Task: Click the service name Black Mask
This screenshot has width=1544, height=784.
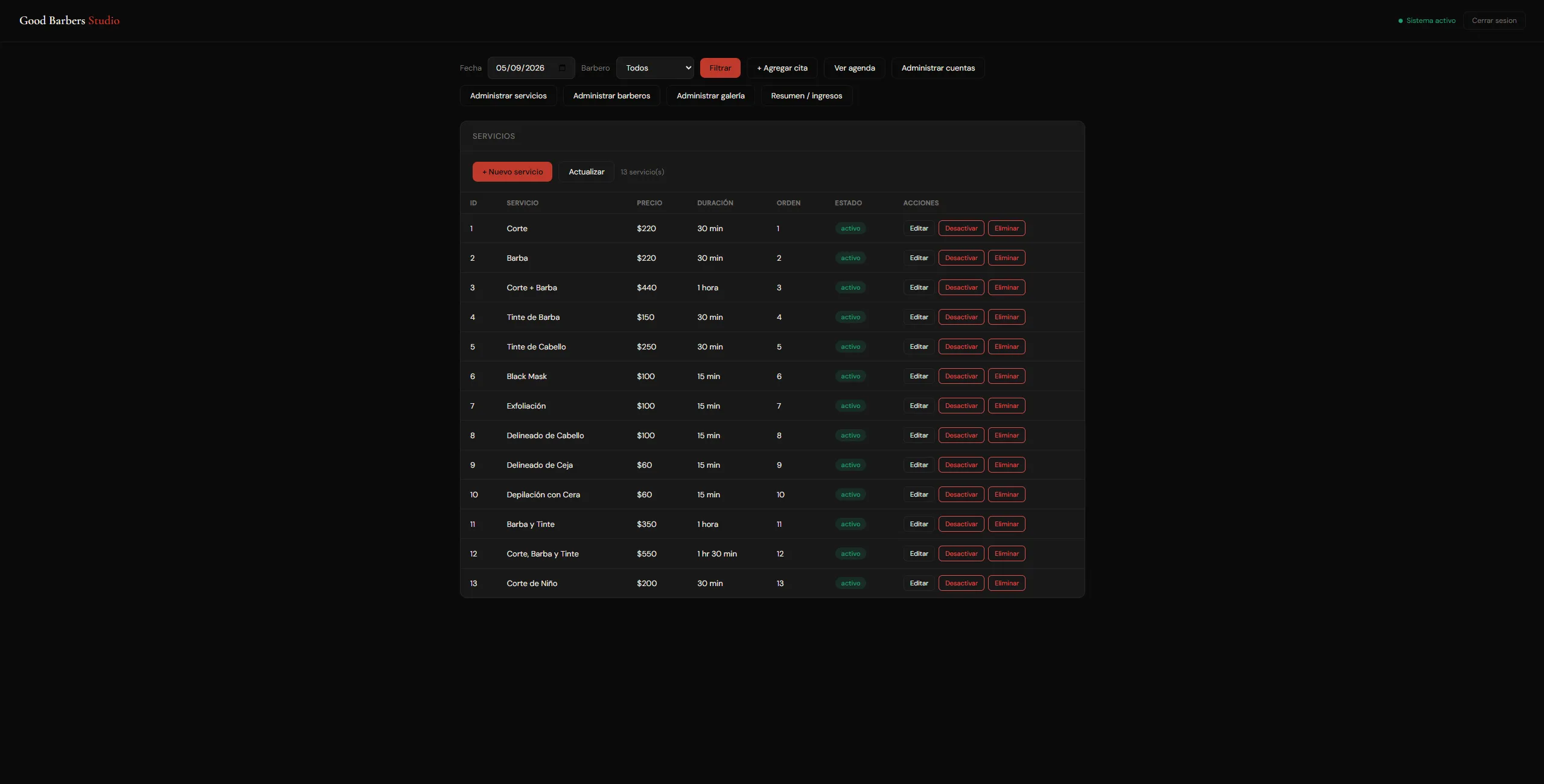Action: pos(526,376)
